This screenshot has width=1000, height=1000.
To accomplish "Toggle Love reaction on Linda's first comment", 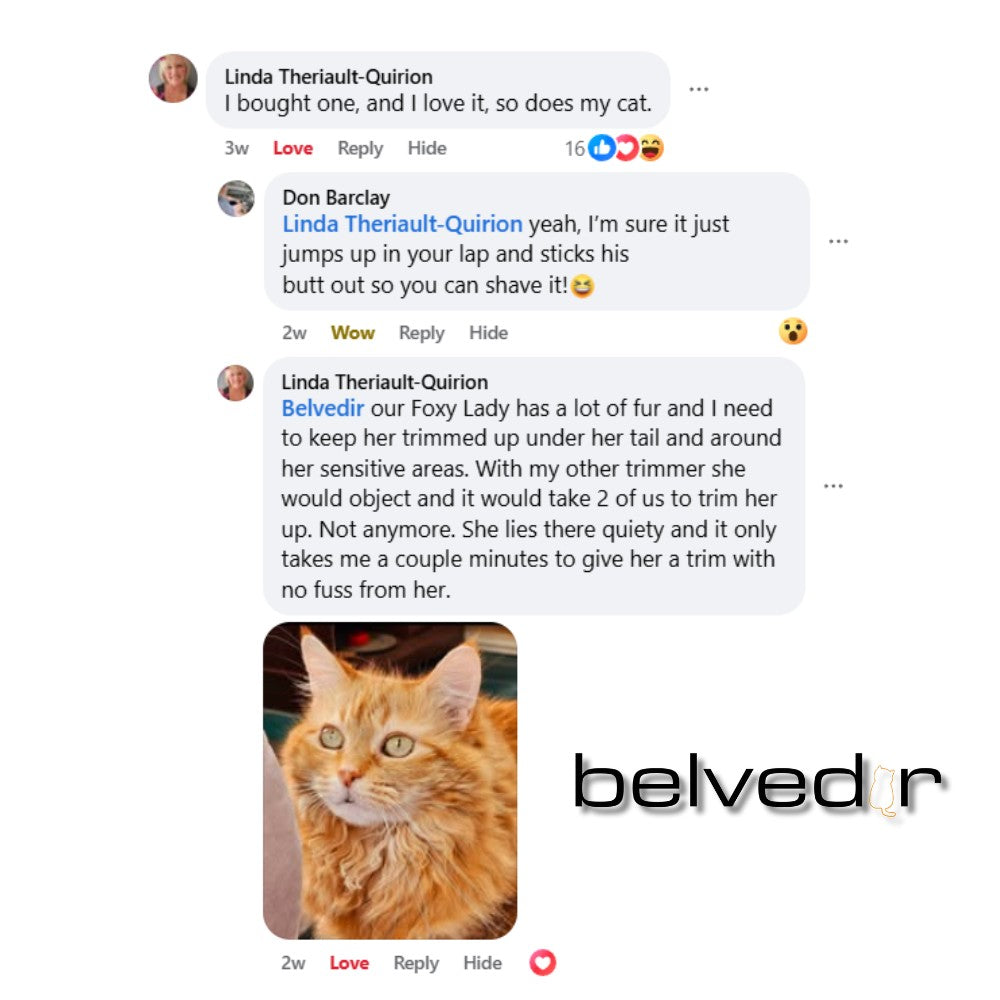I will click(x=293, y=149).
